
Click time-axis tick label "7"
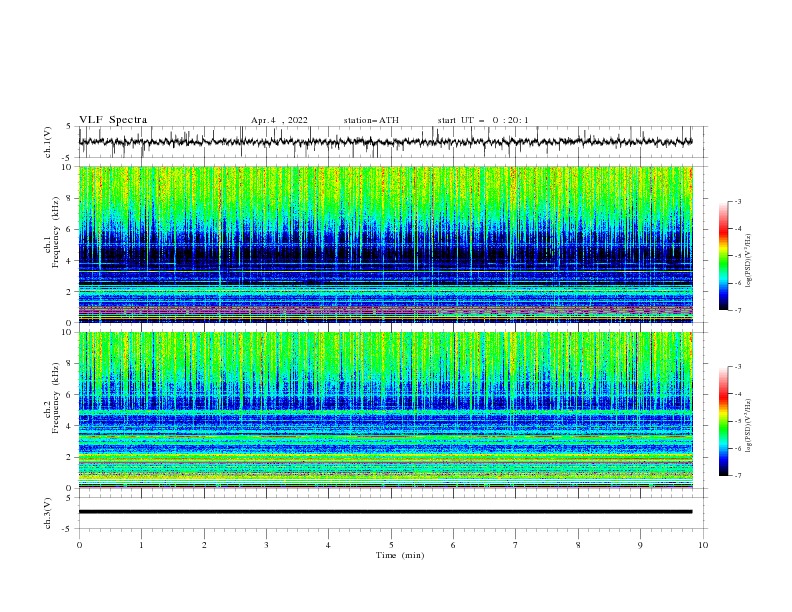pos(515,545)
